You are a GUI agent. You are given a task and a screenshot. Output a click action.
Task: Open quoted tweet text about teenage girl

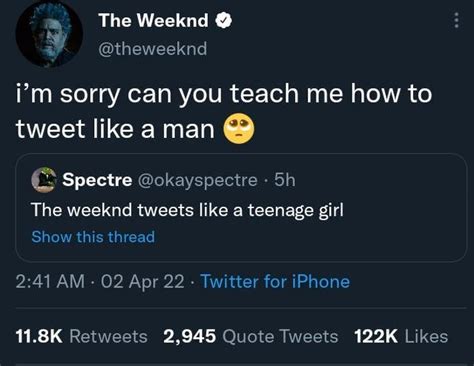point(187,210)
